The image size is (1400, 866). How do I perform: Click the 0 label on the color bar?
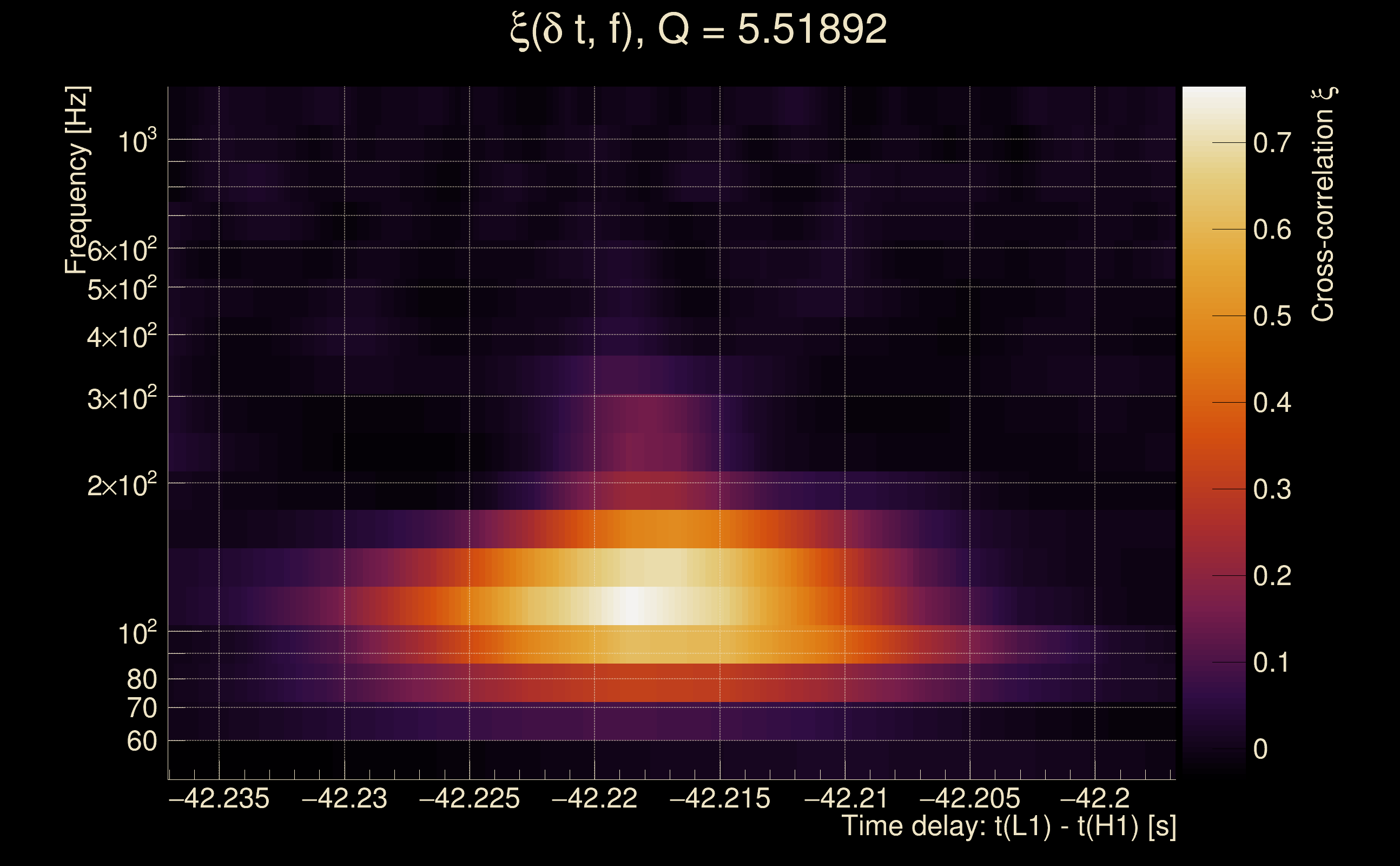tap(1260, 749)
